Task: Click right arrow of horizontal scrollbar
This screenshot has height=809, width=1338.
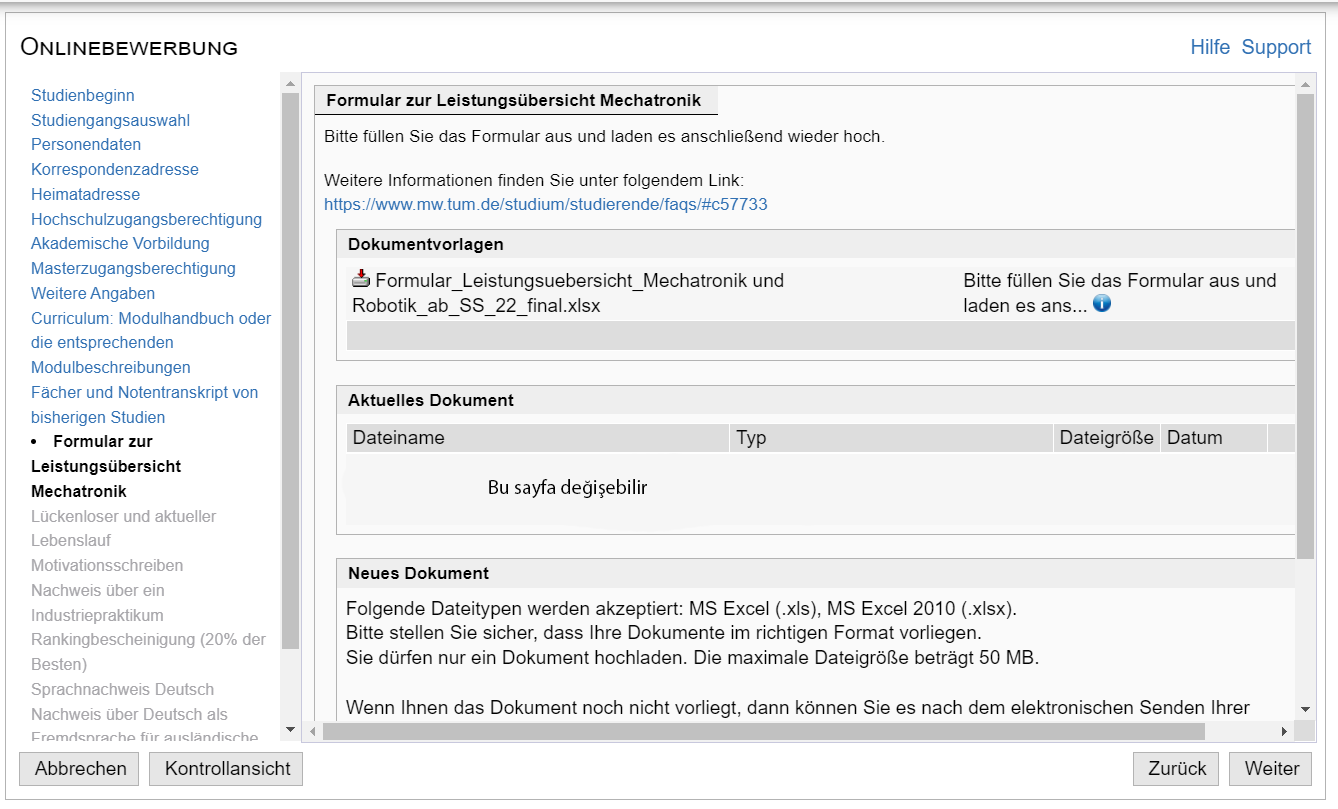Action: coord(1284,732)
